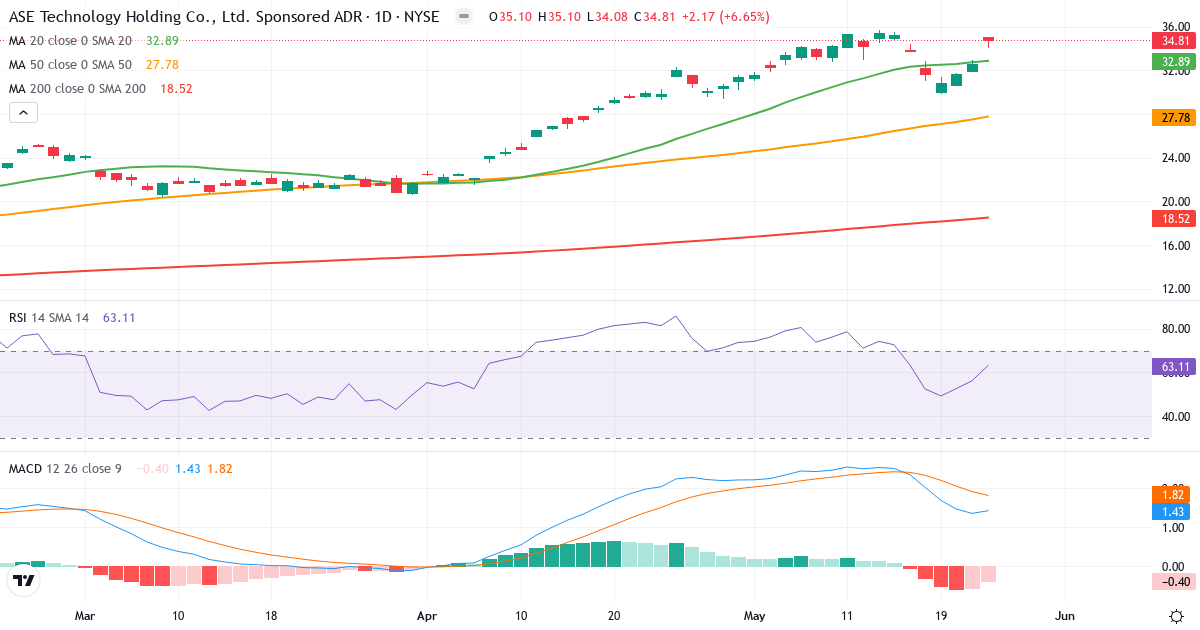This screenshot has height=630, width=1200.
Task: Click the 80.00 RSI axis label
Action: 1176,329
